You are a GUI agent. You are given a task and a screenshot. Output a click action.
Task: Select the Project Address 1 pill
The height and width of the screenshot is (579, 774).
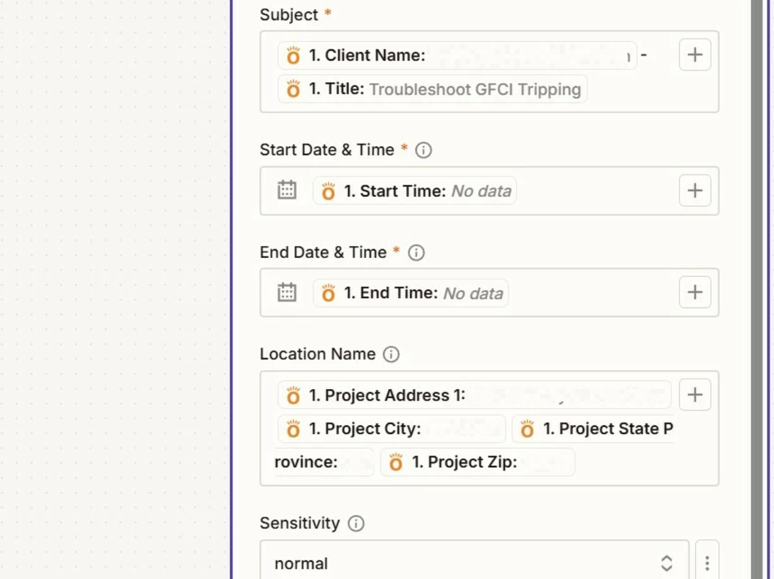coord(474,395)
